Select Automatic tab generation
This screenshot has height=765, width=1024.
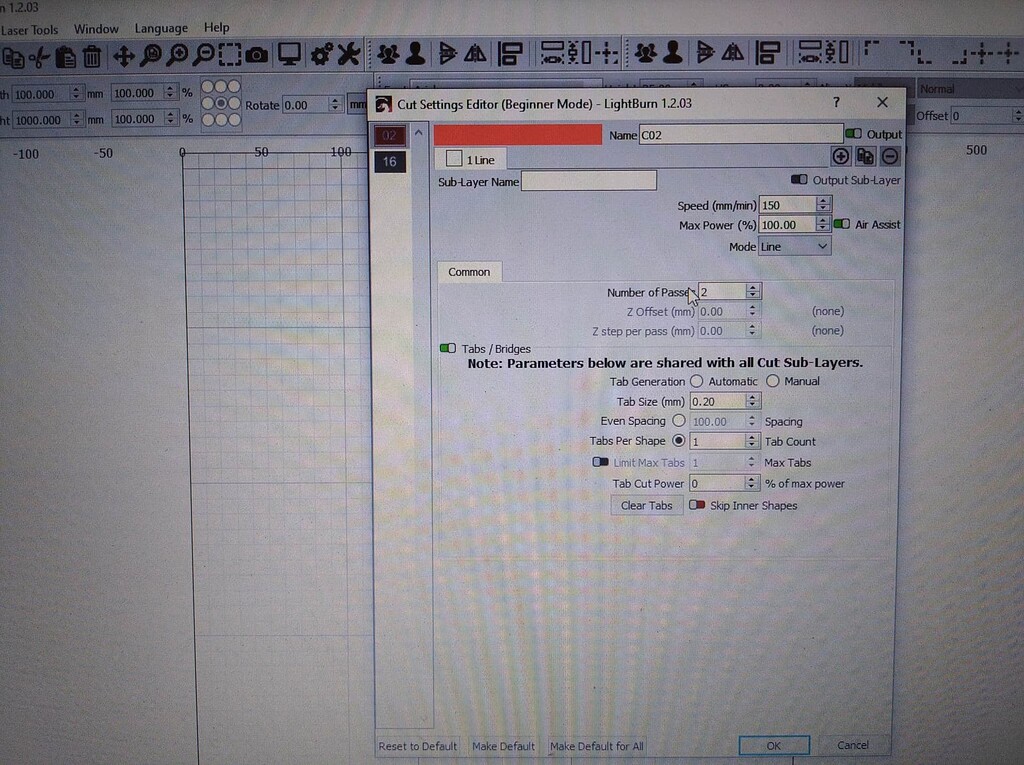[696, 381]
